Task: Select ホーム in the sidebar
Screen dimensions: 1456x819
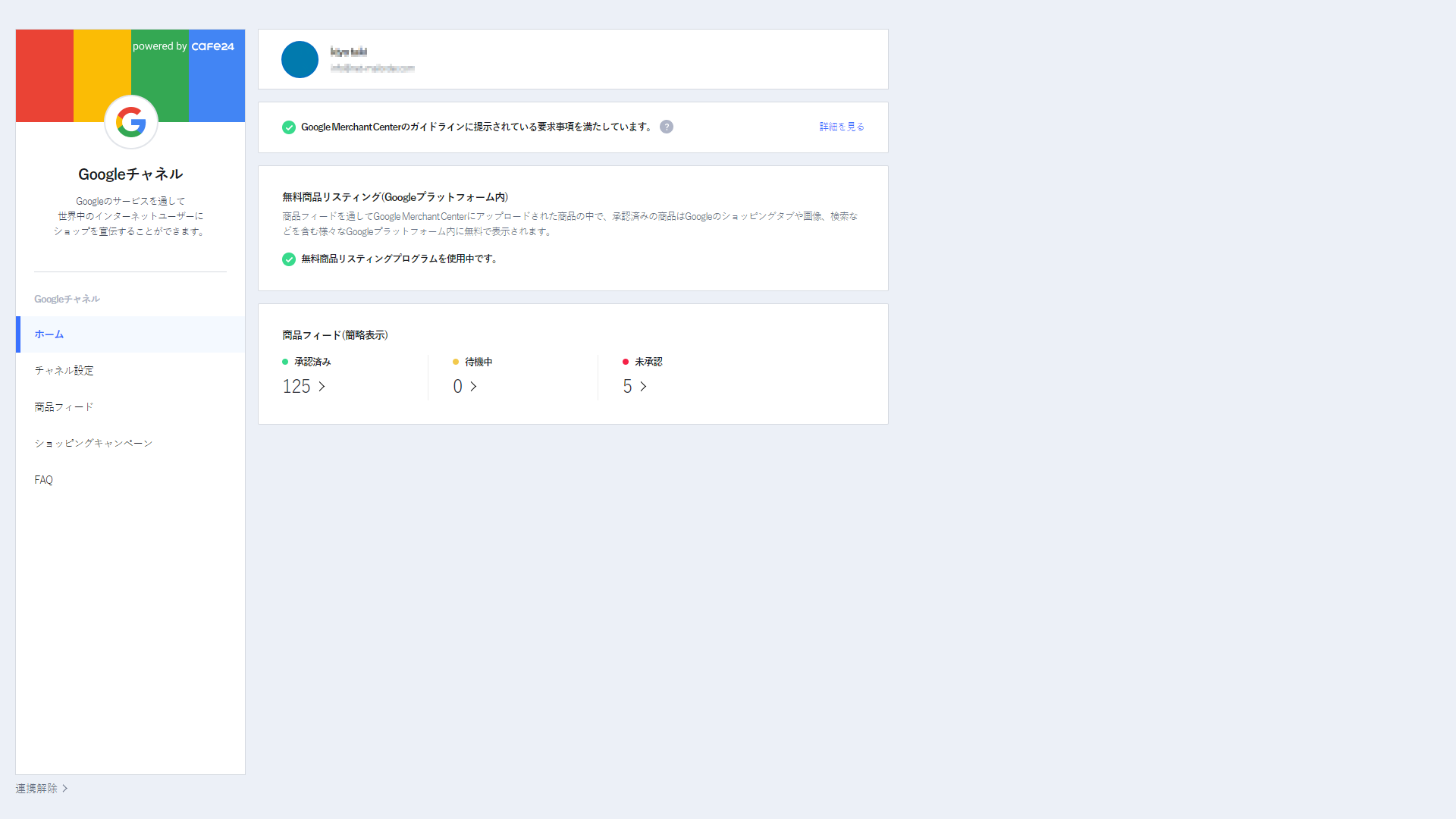Action: 130,334
